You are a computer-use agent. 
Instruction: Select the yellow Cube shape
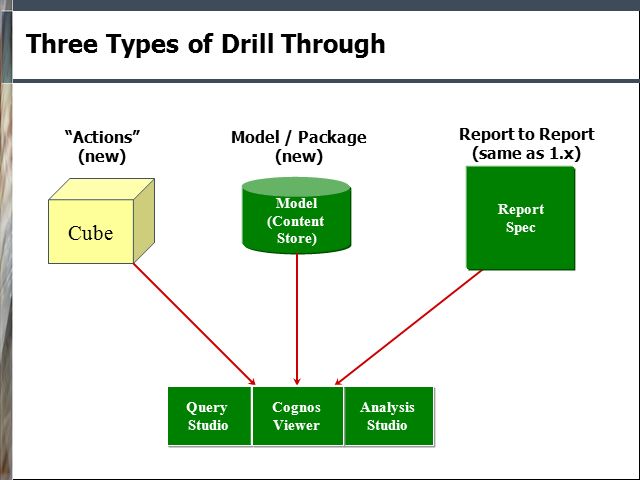pyautogui.click(x=101, y=221)
